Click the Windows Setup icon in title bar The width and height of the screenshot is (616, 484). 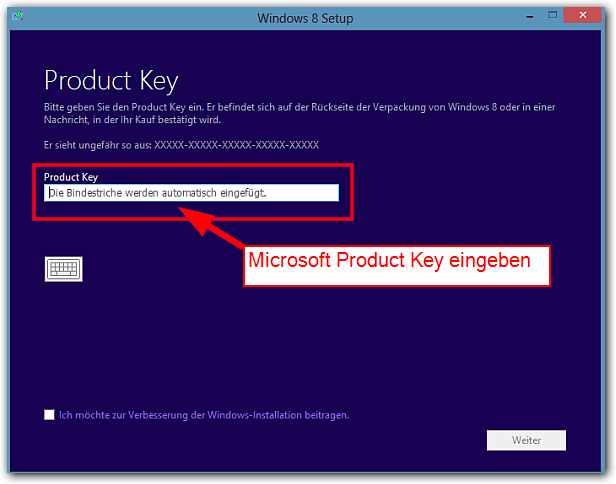(18, 16)
